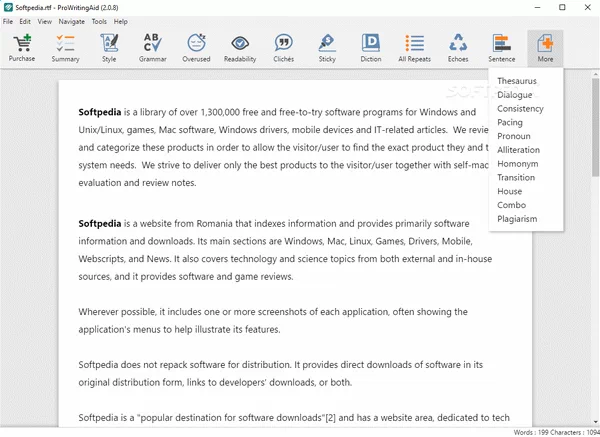The width and height of the screenshot is (600, 437).
Task: Select the Alliteration report
Action: click(518, 150)
